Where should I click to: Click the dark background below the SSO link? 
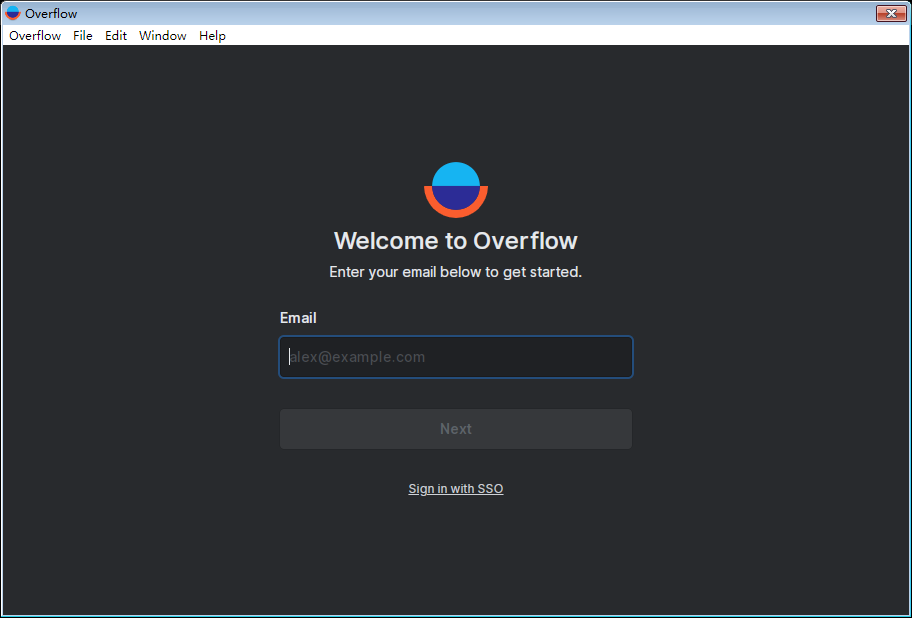point(455,550)
